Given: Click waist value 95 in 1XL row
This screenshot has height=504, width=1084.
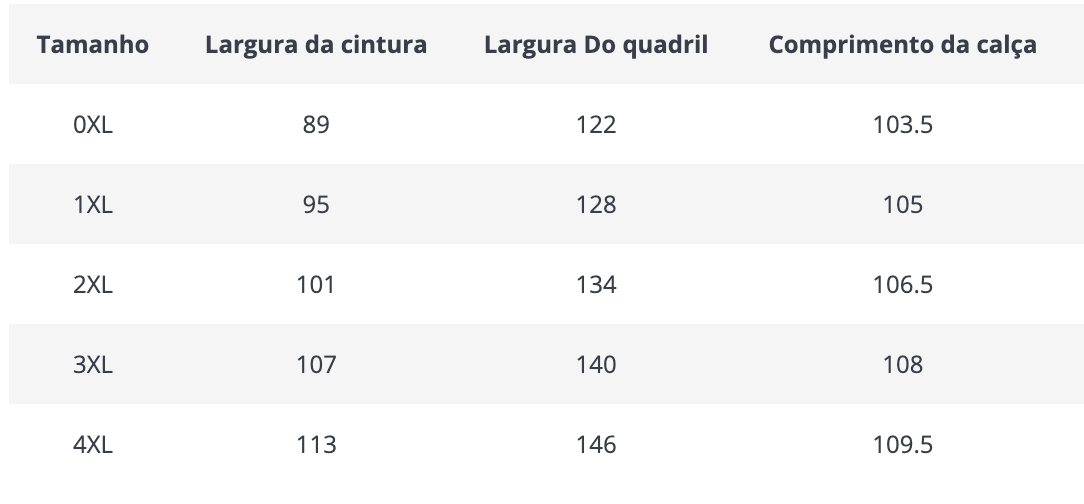Looking at the screenshot, I should pyautogui.click(x=316, y=205).
